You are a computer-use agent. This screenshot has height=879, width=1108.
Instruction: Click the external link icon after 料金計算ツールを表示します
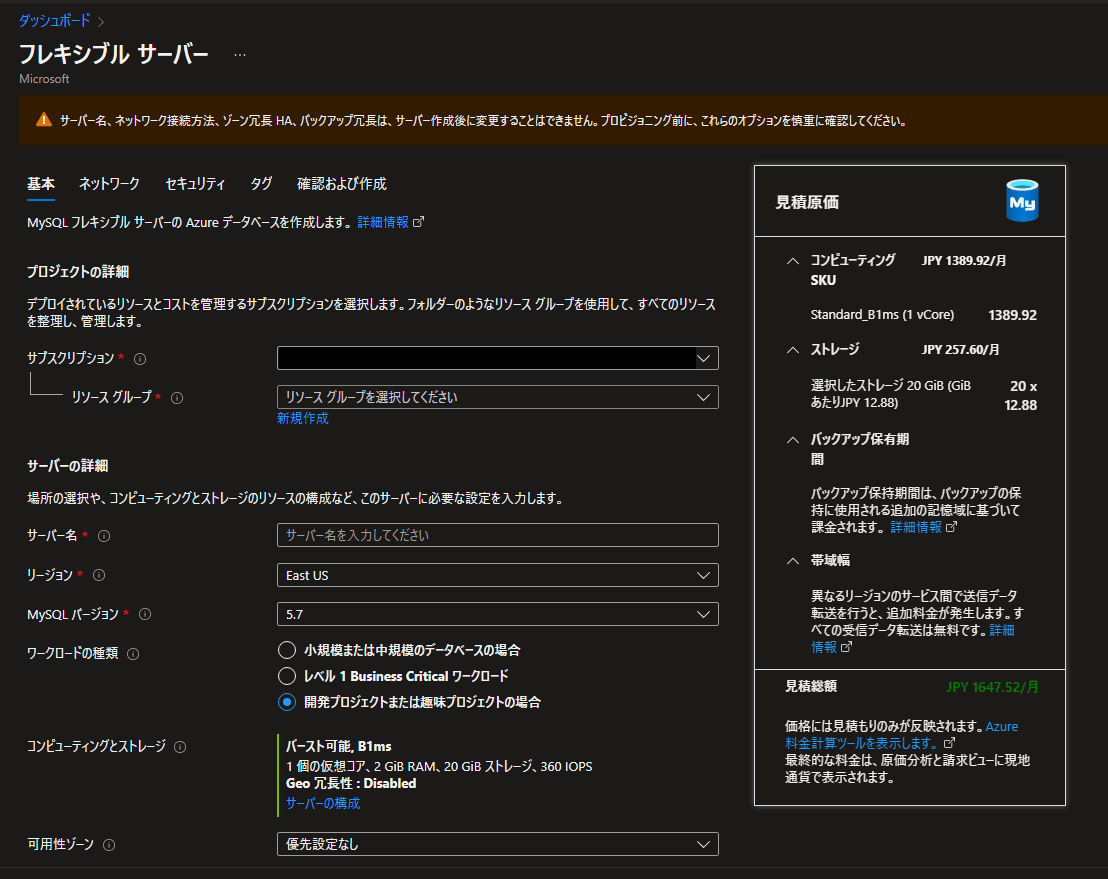[949, 743]
